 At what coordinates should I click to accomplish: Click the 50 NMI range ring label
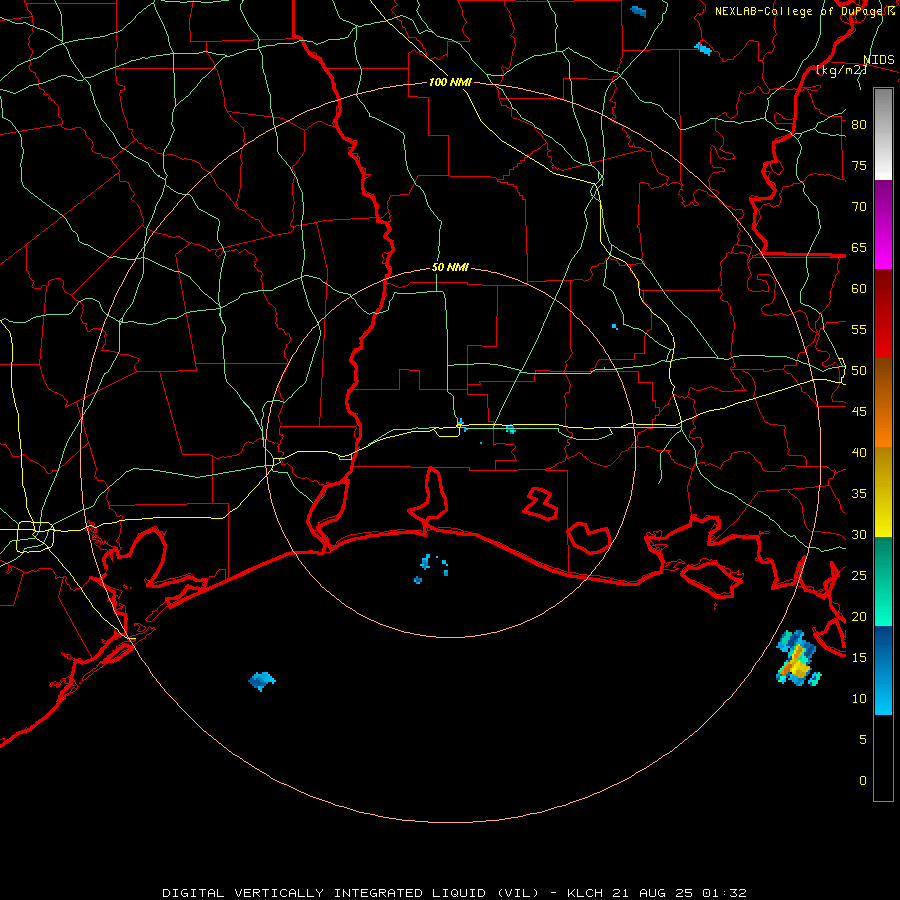pyautogui.click(x=450, y=267)
